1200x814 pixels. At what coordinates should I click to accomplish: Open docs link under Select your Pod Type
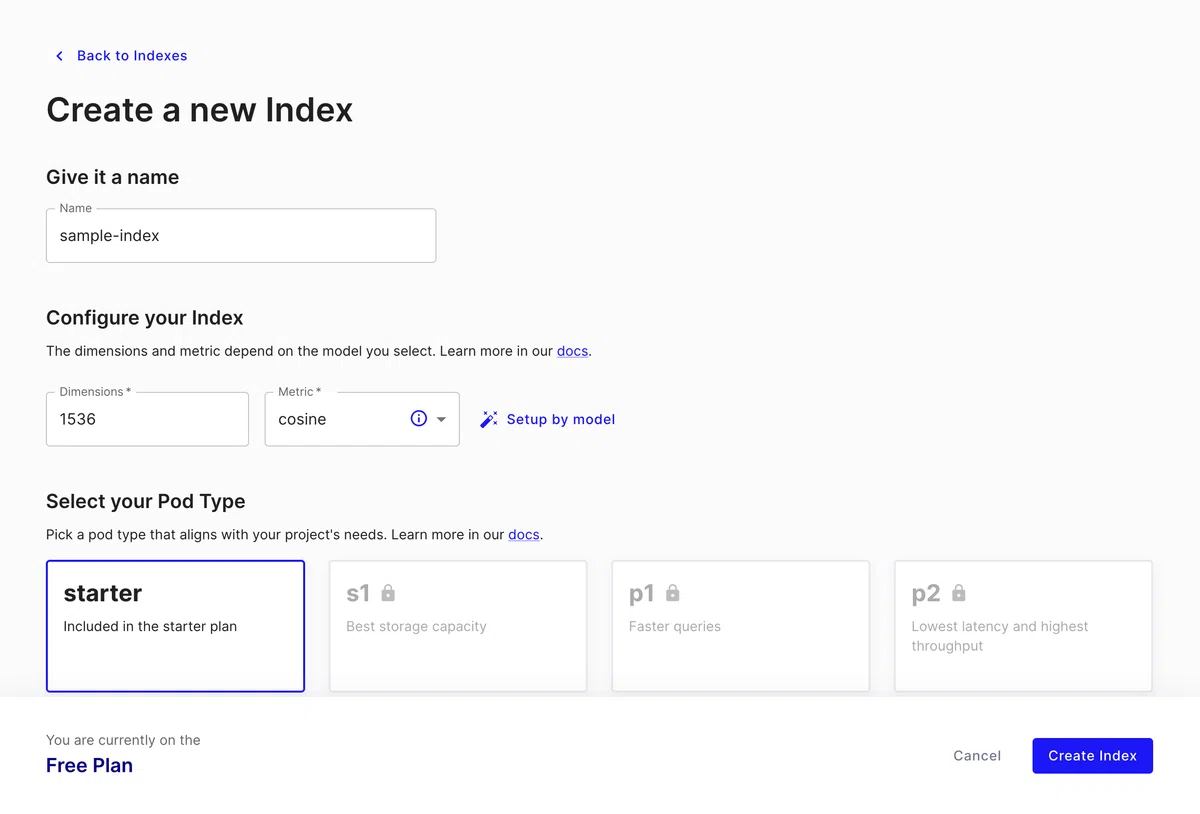pyautogui.click(x=524, y=534)
